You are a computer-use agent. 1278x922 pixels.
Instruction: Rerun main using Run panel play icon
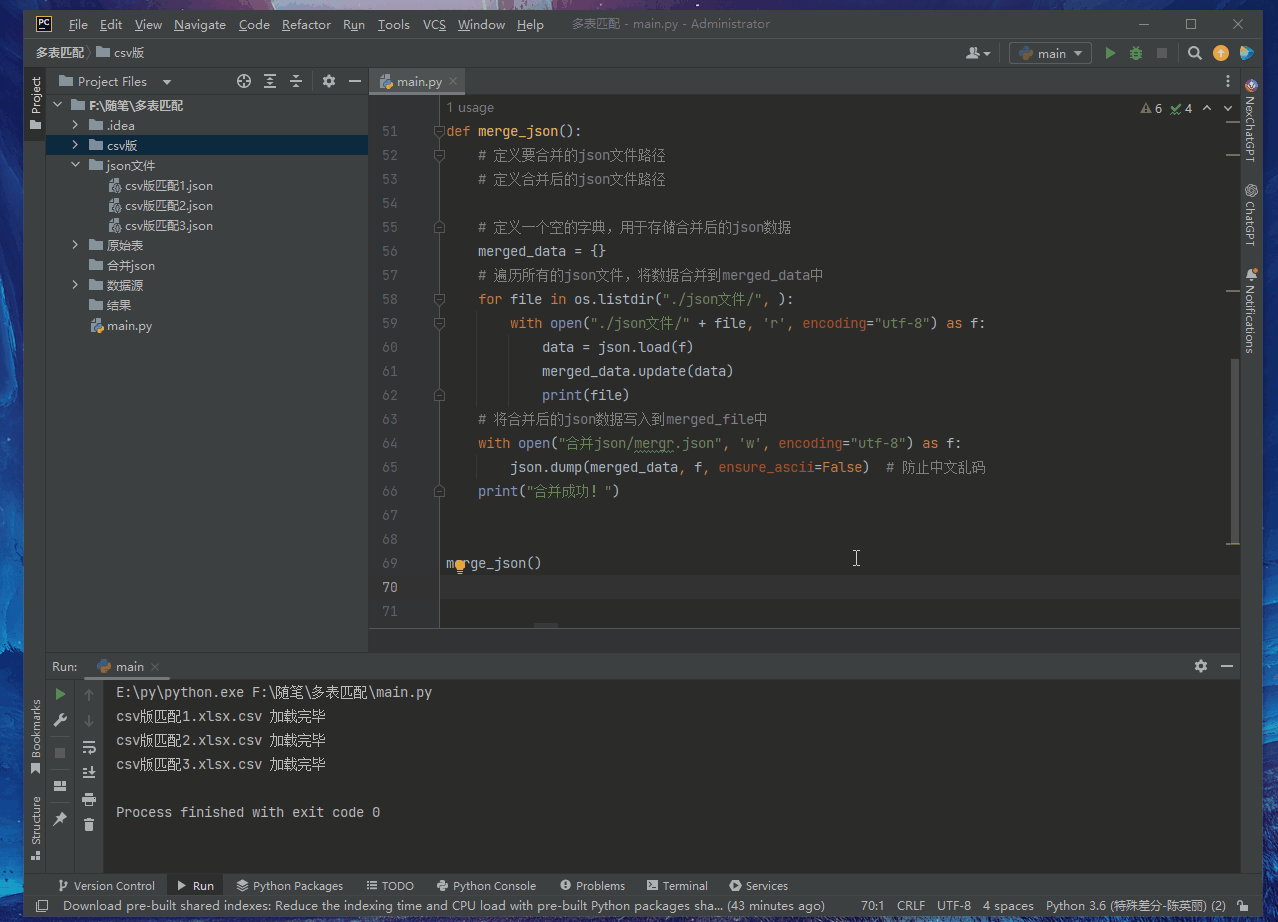[60, 694]
